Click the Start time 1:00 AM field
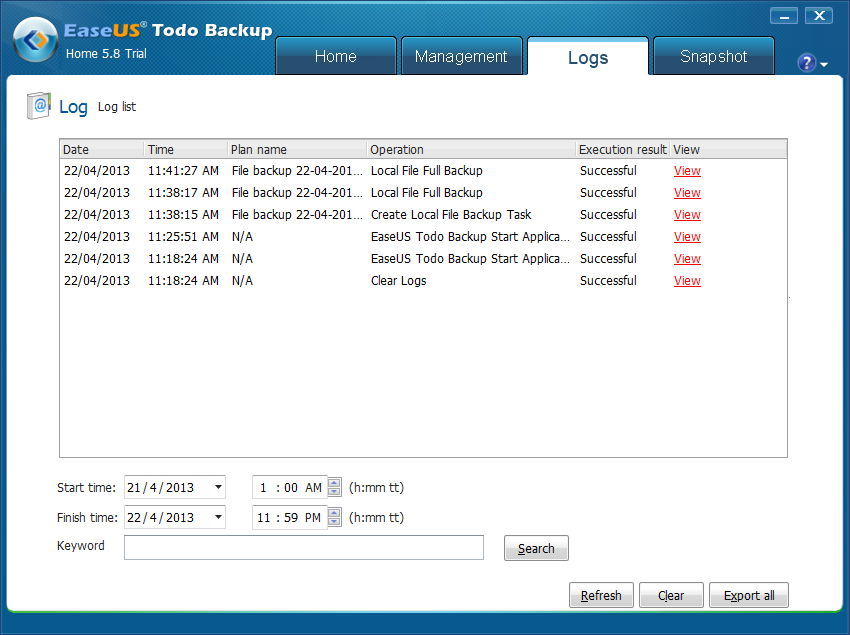Image resolution: width=850 pixels, height=635 pixels. point(290,488)
